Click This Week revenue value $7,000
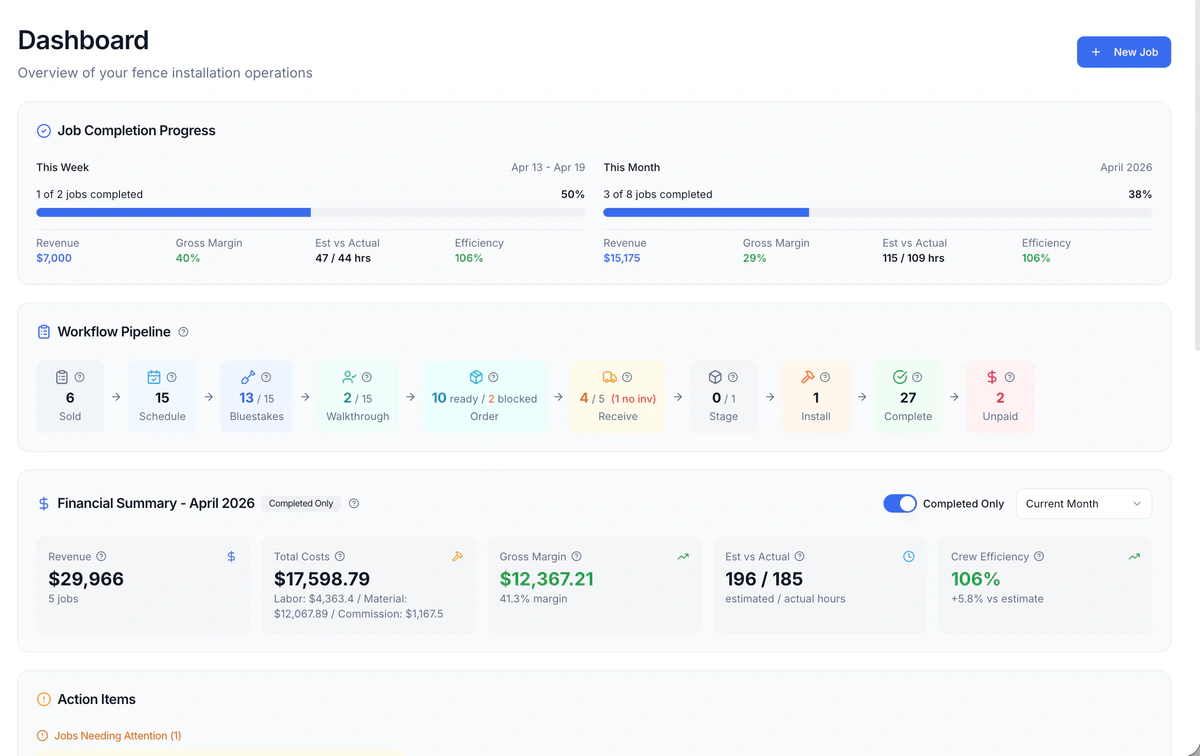Viewport: 1200px width, 756px height. pyautogui.click(x=54, y=258)
